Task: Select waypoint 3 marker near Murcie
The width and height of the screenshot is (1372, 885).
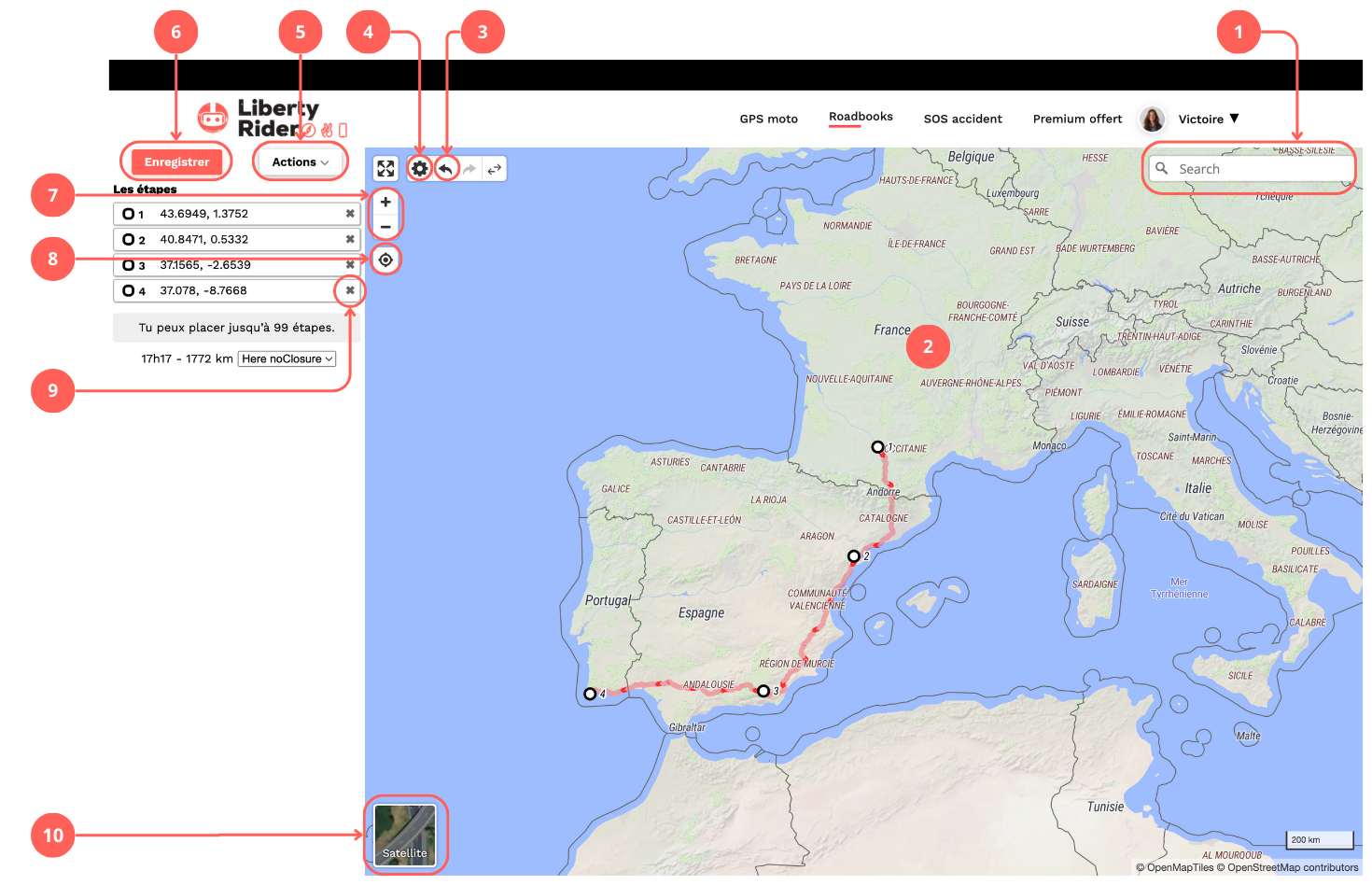Action: (x=763, y=691)
